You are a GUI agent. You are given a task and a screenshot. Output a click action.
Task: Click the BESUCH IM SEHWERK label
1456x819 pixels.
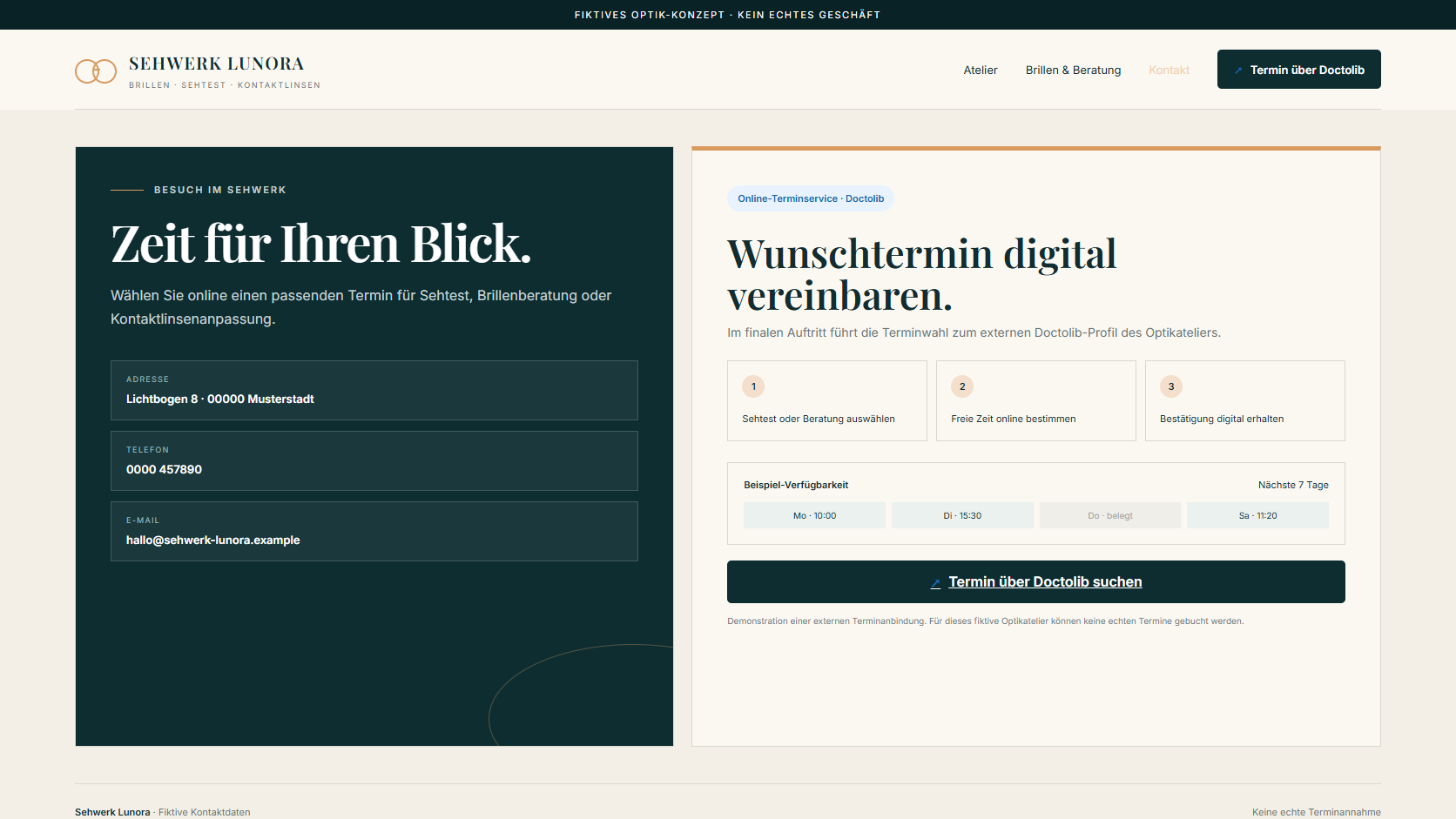pos(220,190)
